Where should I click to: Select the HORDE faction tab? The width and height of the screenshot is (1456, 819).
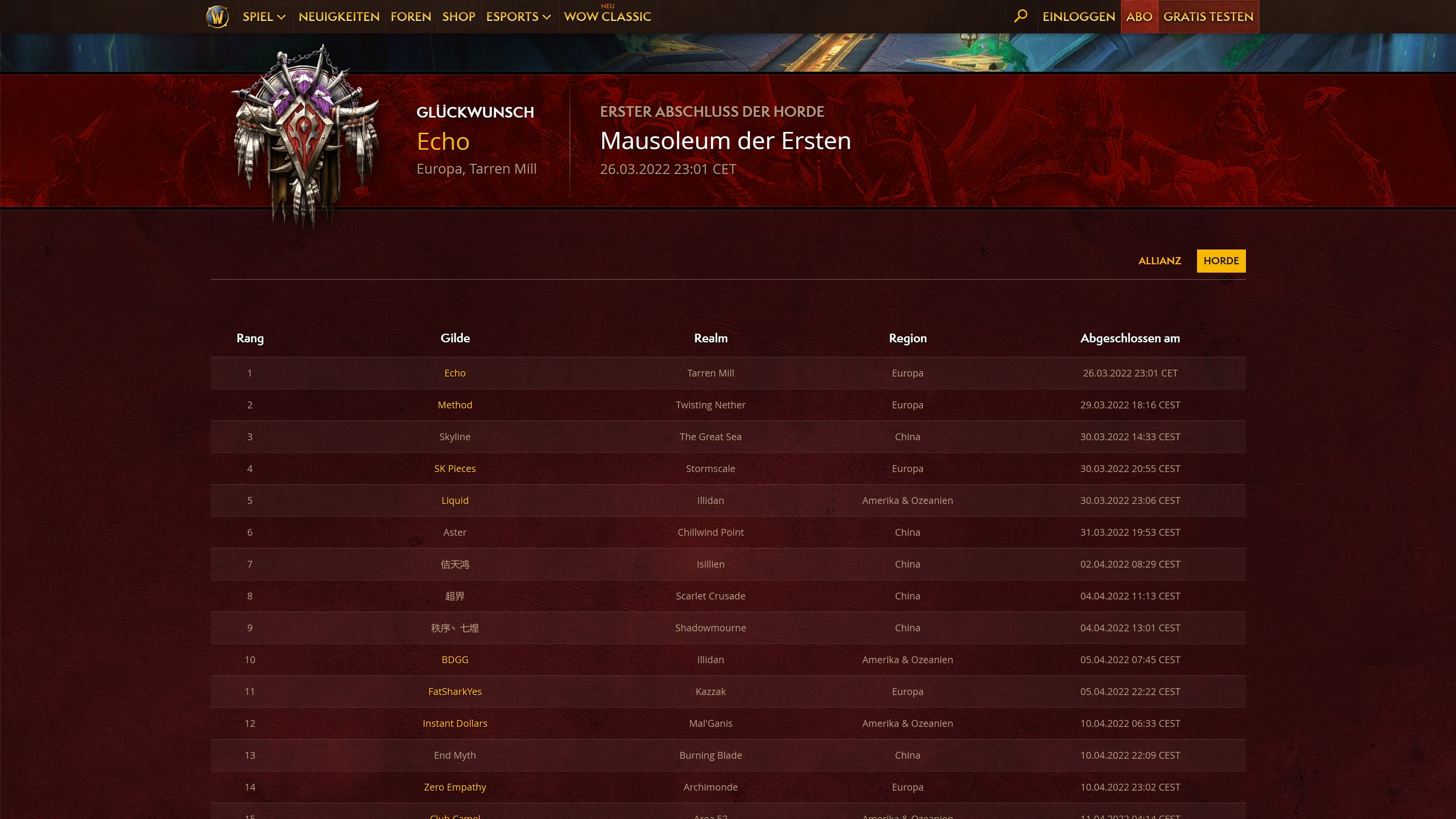(x=1221, y=260)
